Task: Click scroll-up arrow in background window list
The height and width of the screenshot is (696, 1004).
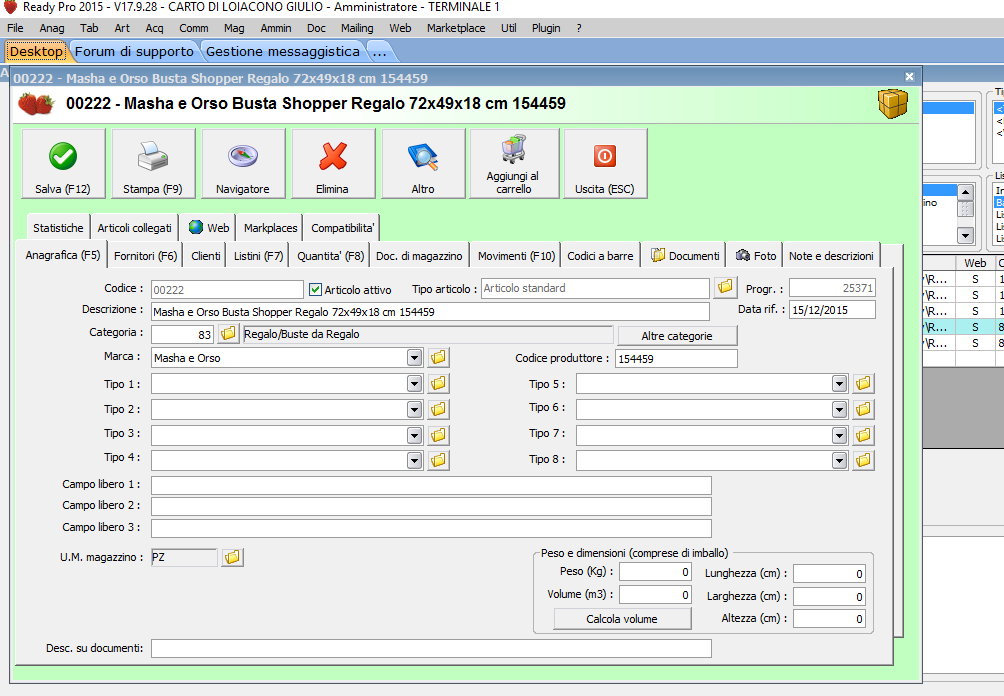Action: (966, 192)
